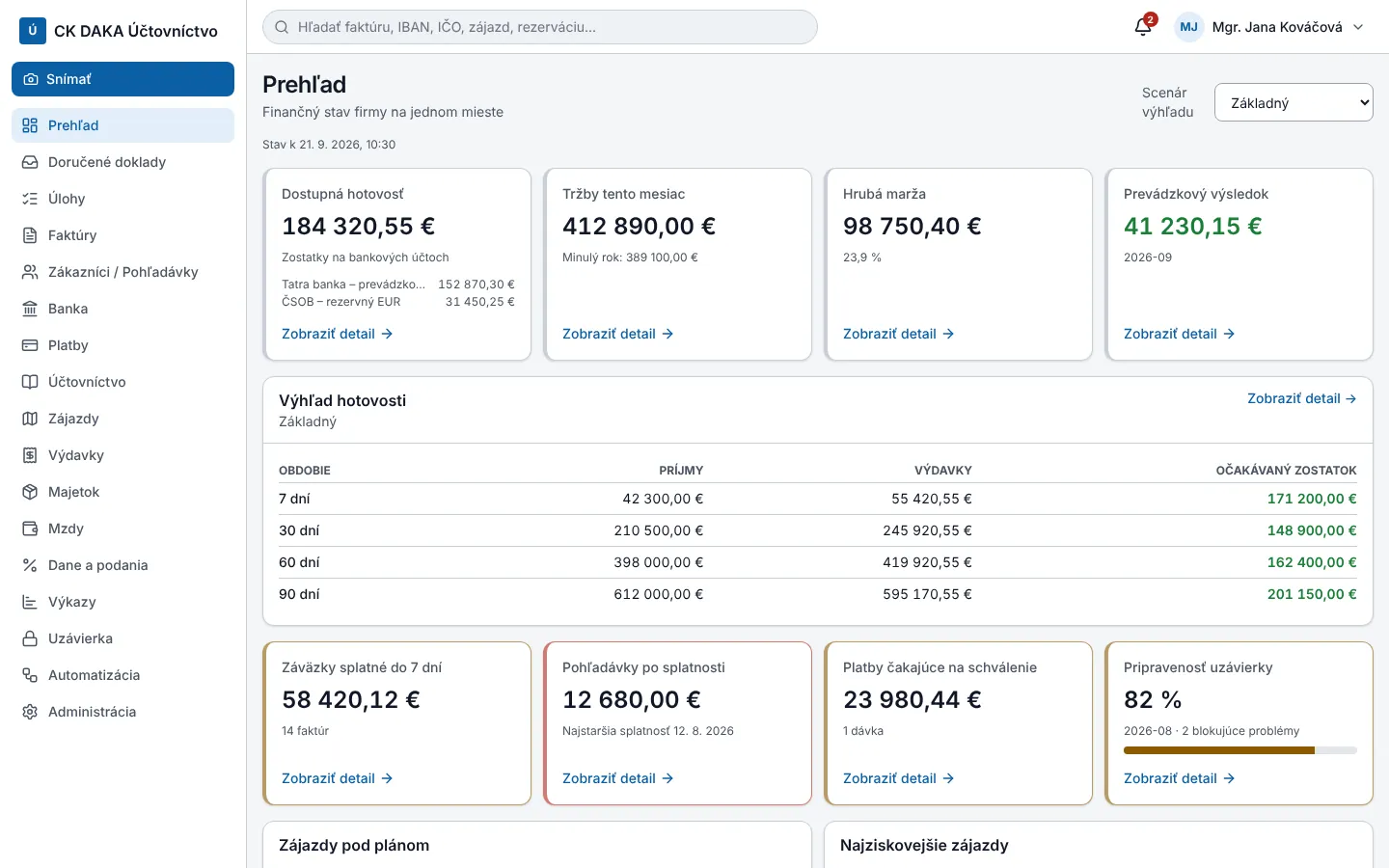
Task: Click the Faktúry document icon
Action: [30, 235]
